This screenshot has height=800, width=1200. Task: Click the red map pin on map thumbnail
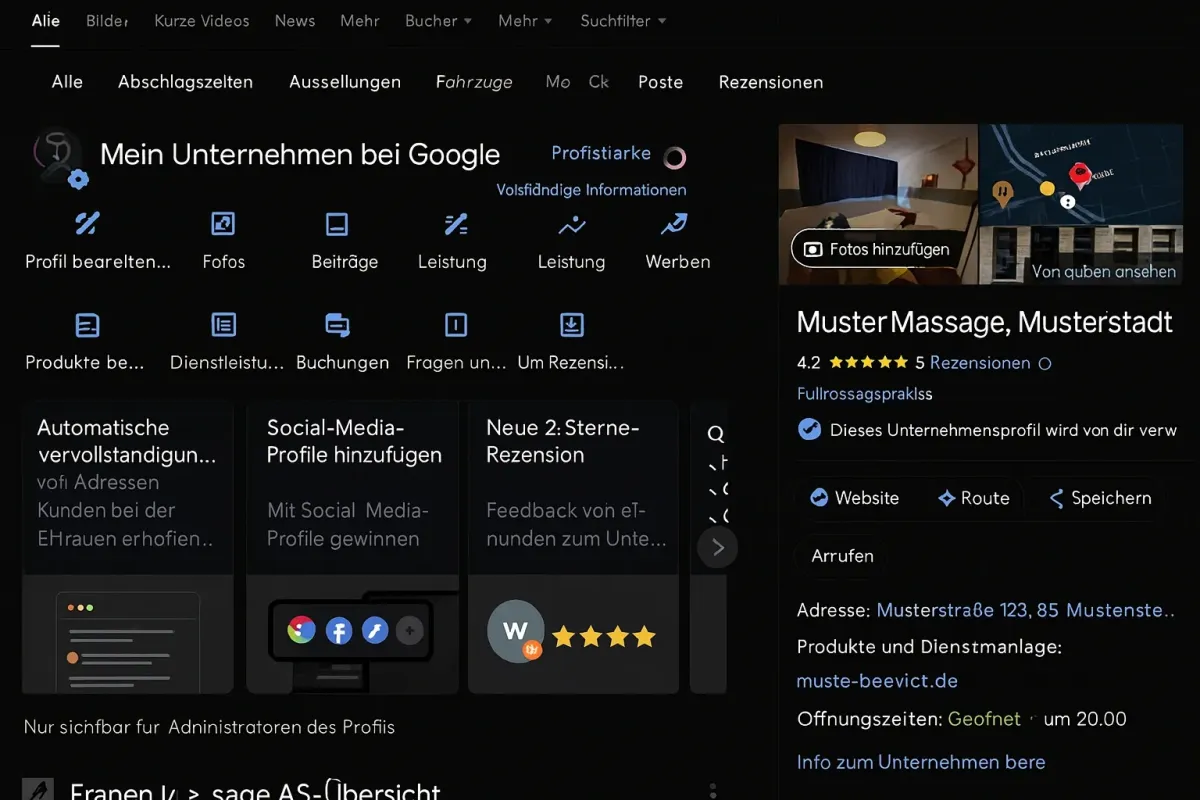click(x=1079, y=176)
